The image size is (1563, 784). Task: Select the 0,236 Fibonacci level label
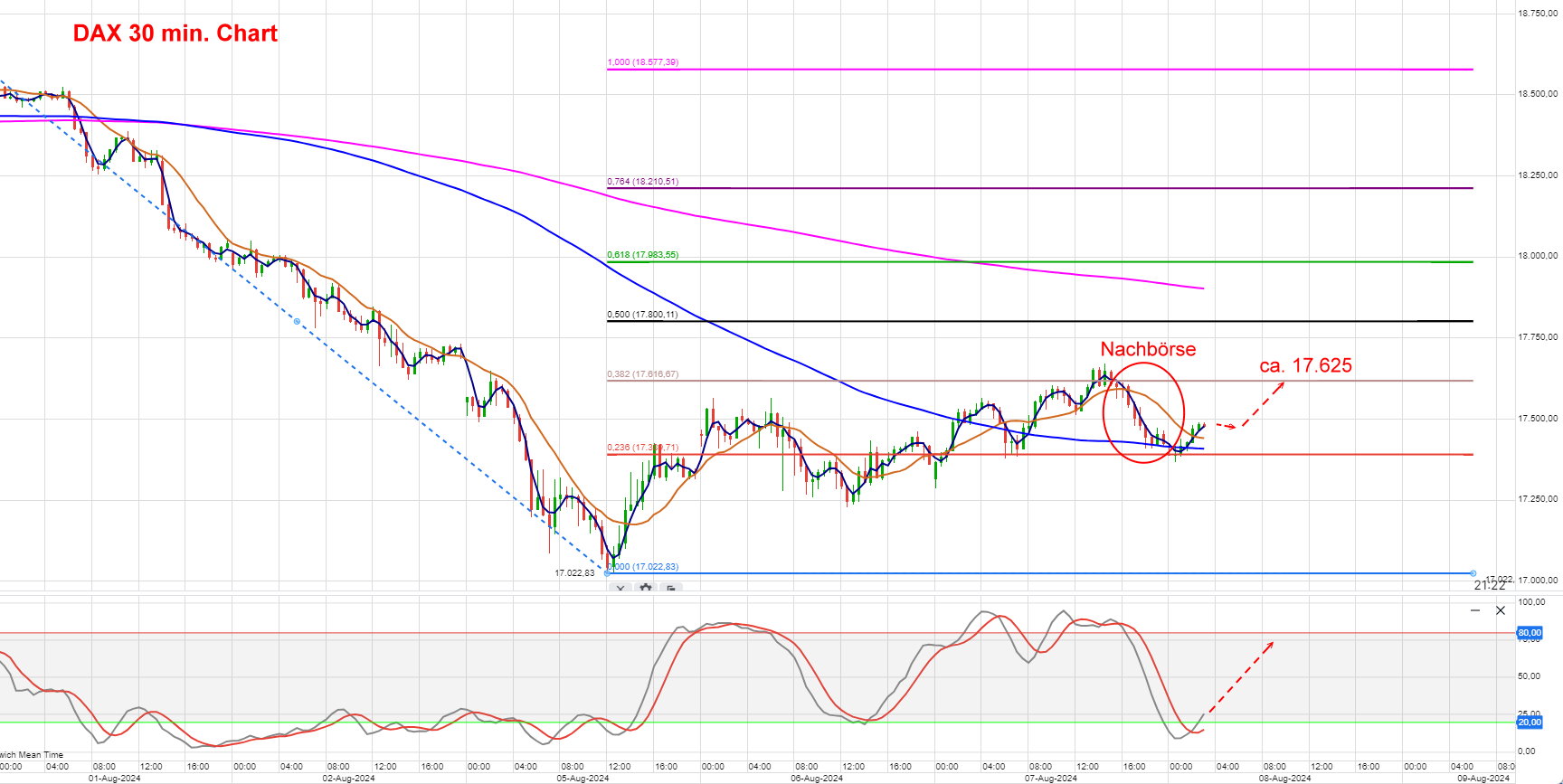tap(642, 448)
